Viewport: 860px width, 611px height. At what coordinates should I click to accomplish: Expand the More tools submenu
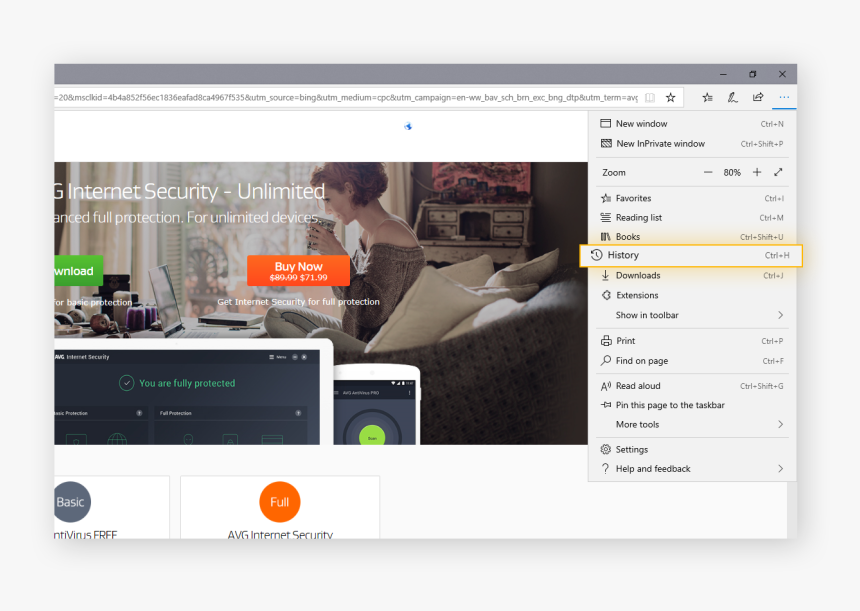click(780, 425)
